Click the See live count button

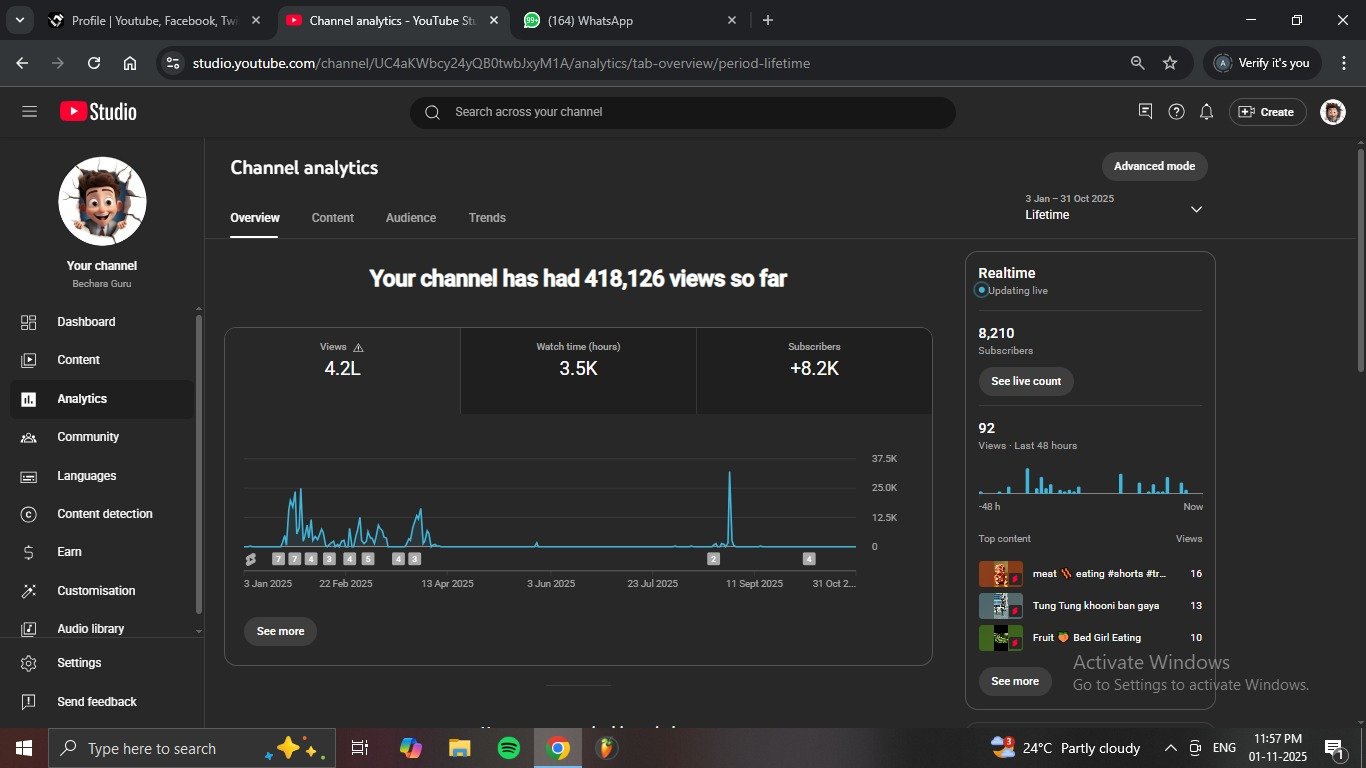tap(1025, 381)
